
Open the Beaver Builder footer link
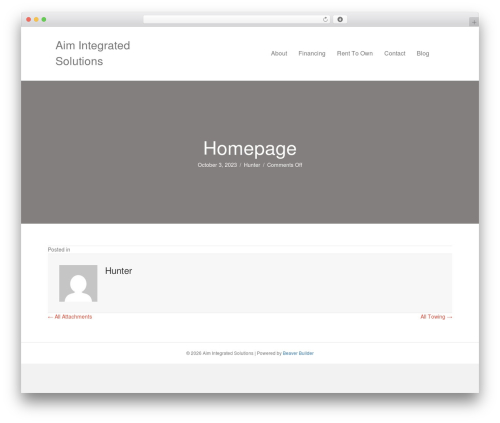click(x=298, y=353)
